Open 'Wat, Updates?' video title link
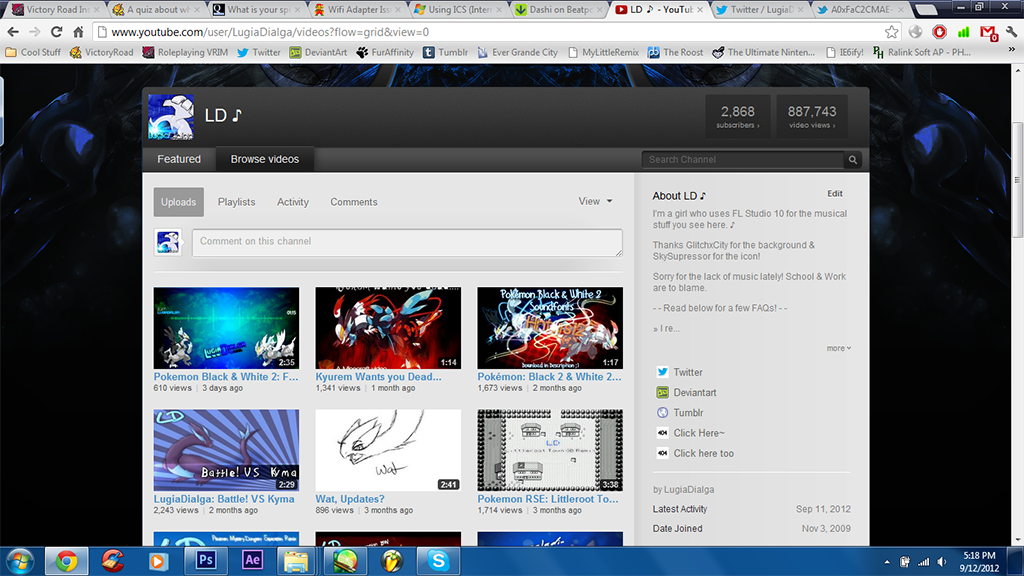Viewport: 1024px width, 576px height. (349, 499)
